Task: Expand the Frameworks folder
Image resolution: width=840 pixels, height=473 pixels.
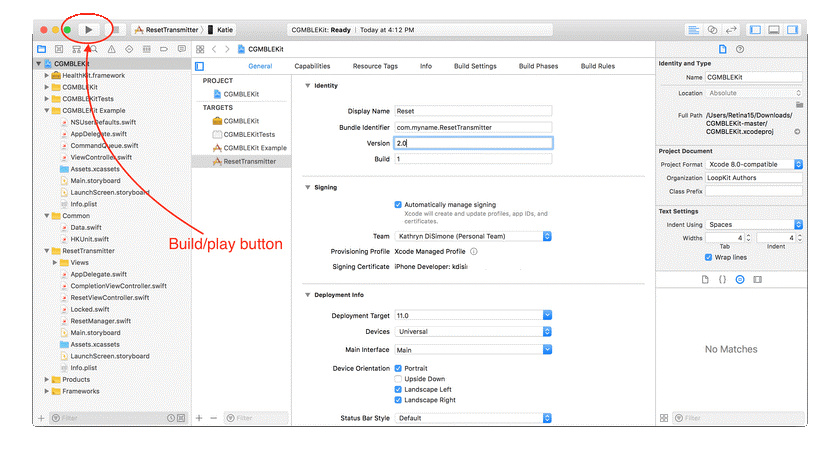Action: tap(47, 392)
